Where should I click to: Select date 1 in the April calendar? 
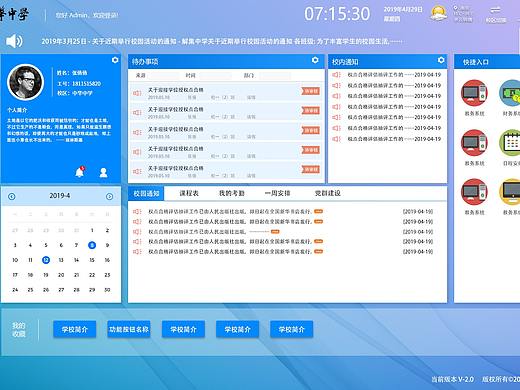coord(92,230)
